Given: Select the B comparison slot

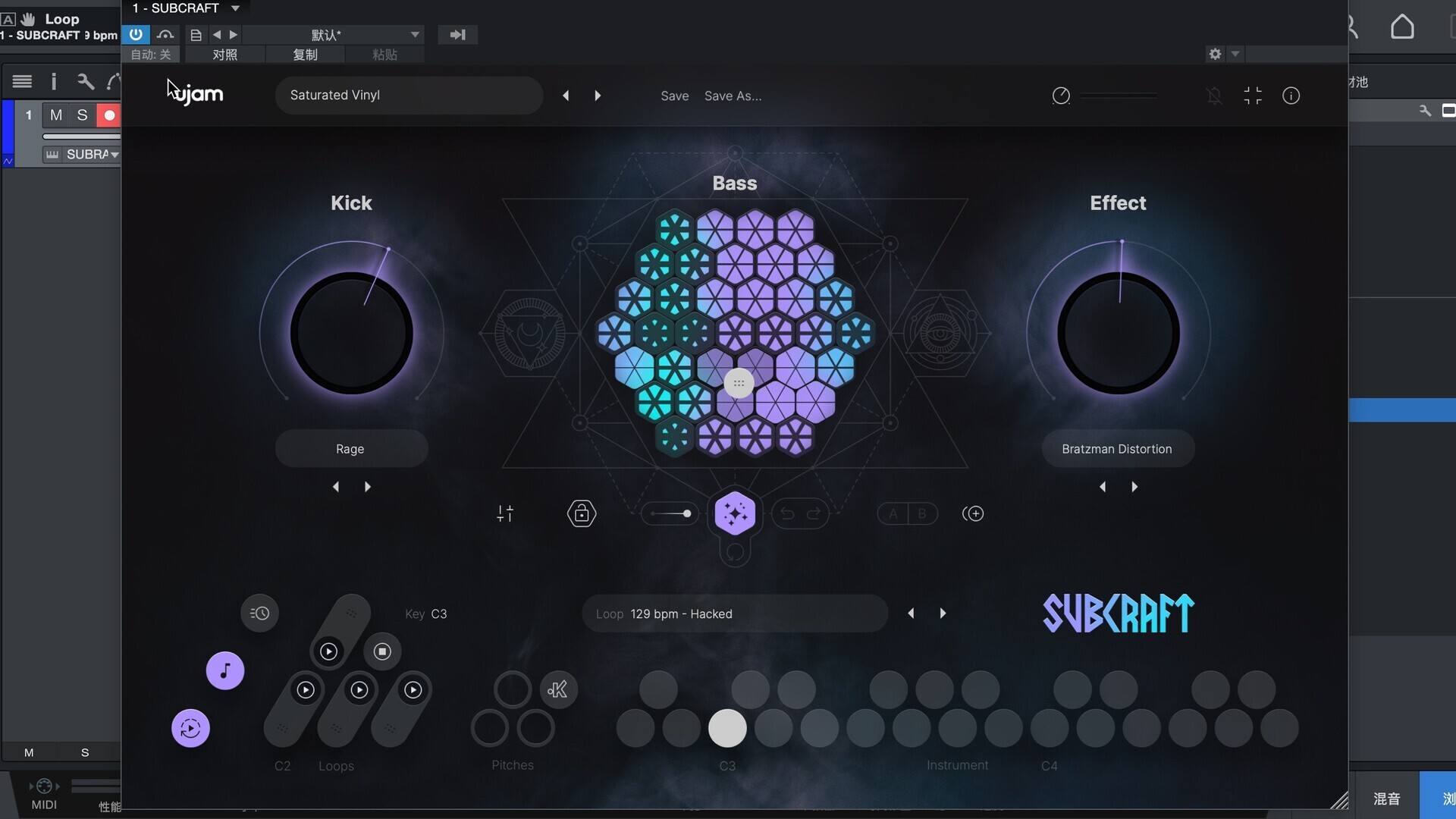Looking at the screenshot, I should click(x=922, y=513).
